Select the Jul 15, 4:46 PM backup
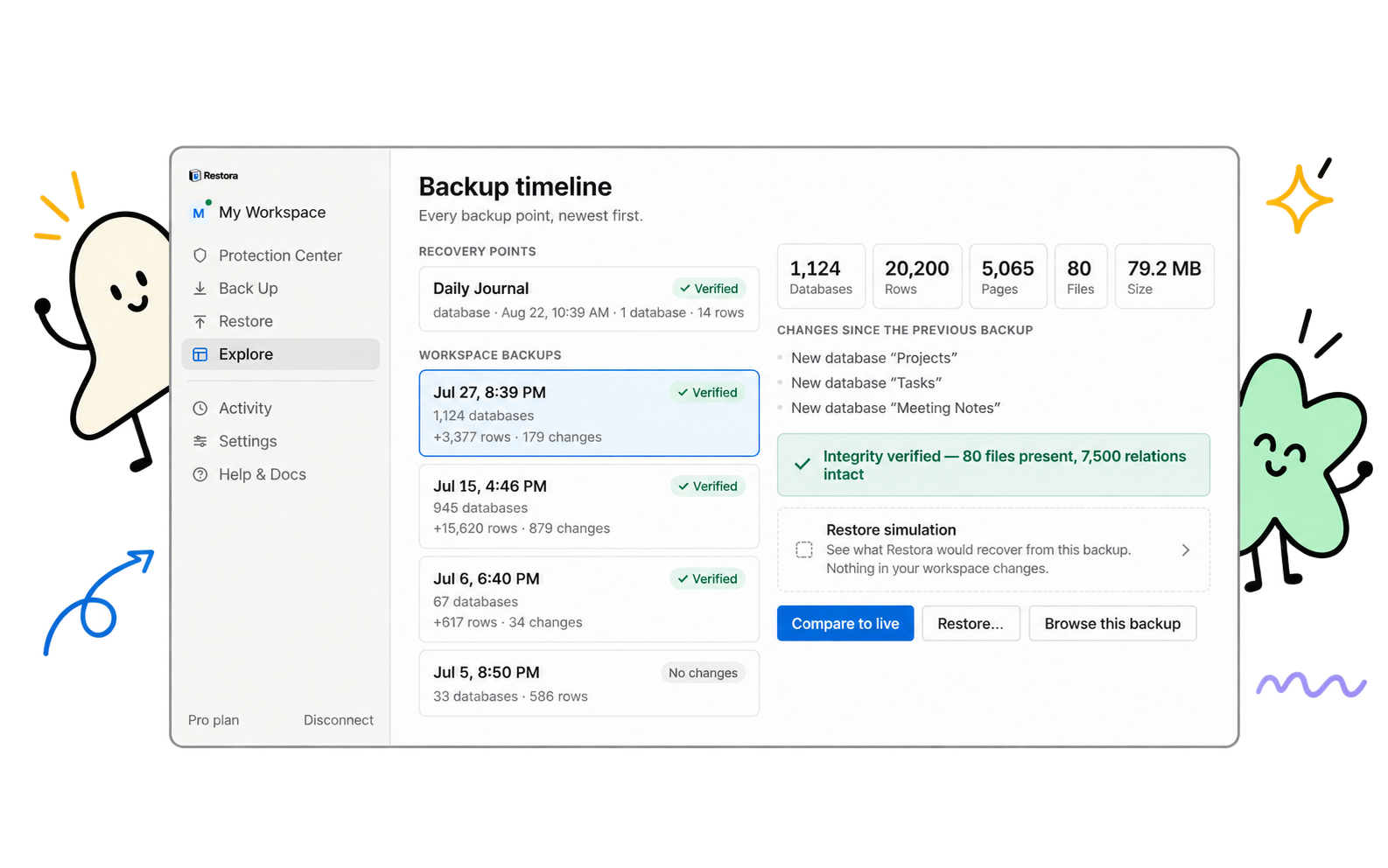The image size is (1388, 868). (x=589, y=507)
